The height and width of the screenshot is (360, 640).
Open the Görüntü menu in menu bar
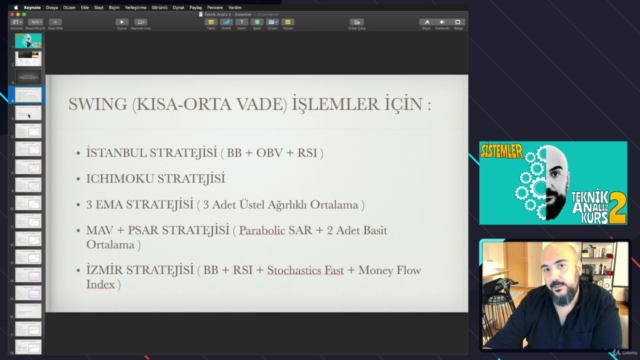tap(159, 7)
